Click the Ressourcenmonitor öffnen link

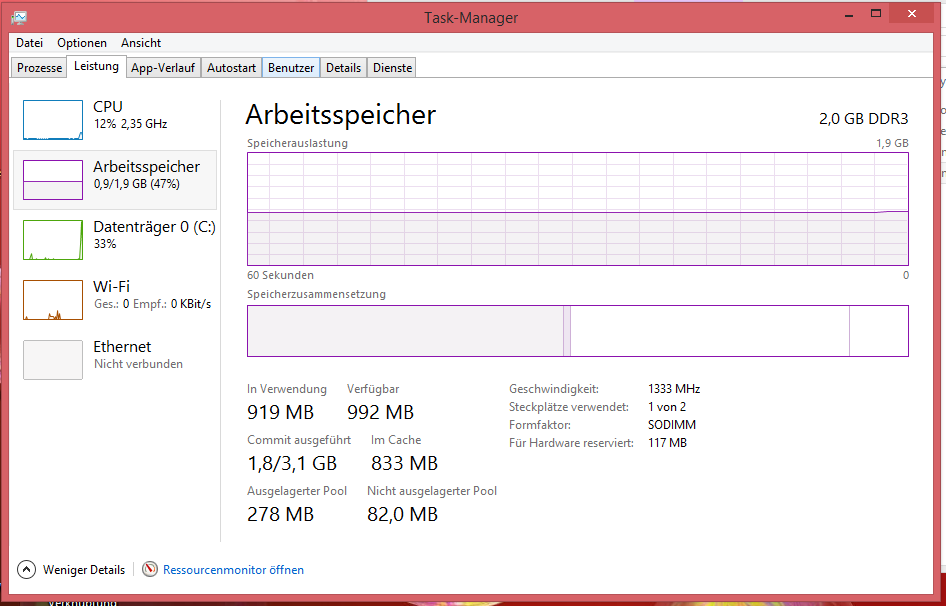click(x=233, y=570)
